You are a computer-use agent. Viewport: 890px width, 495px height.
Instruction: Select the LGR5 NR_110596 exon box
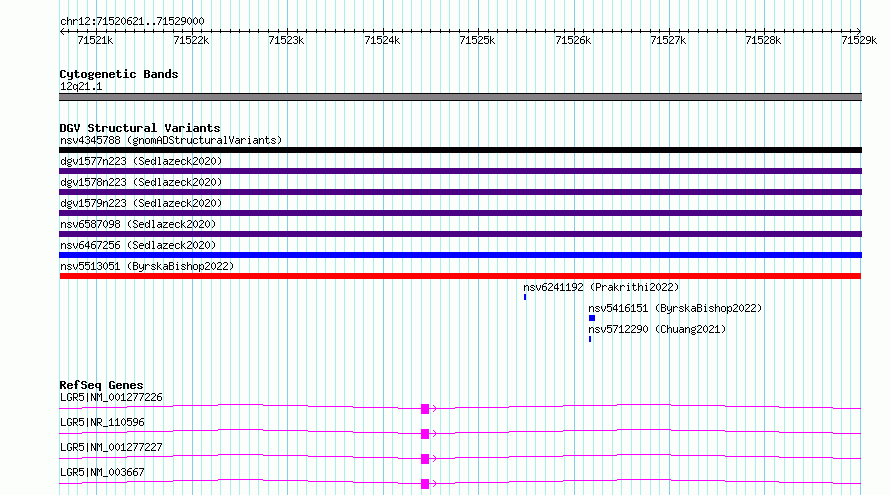(x=425, y=434)
